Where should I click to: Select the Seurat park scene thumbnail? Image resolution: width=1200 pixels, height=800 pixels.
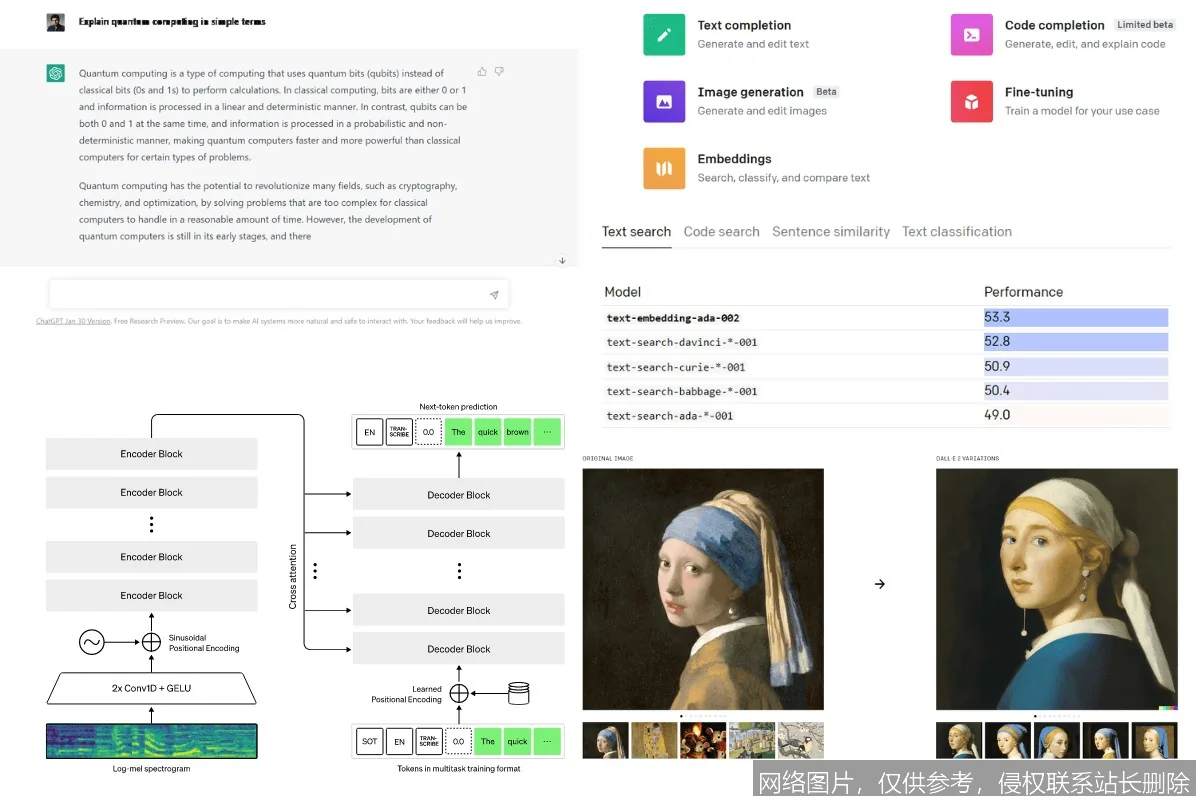pyautogui.click(x=752, y=740)
